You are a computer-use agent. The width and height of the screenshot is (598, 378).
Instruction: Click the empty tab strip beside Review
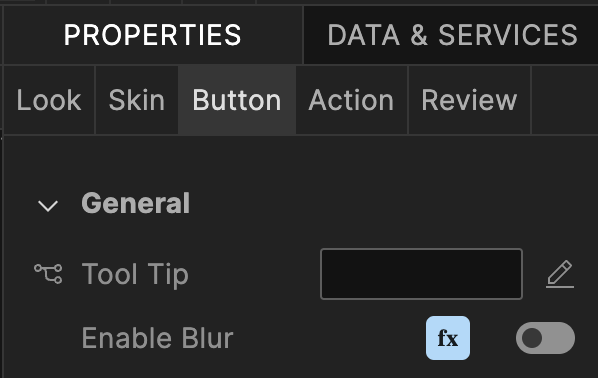(x=565, y=100)
